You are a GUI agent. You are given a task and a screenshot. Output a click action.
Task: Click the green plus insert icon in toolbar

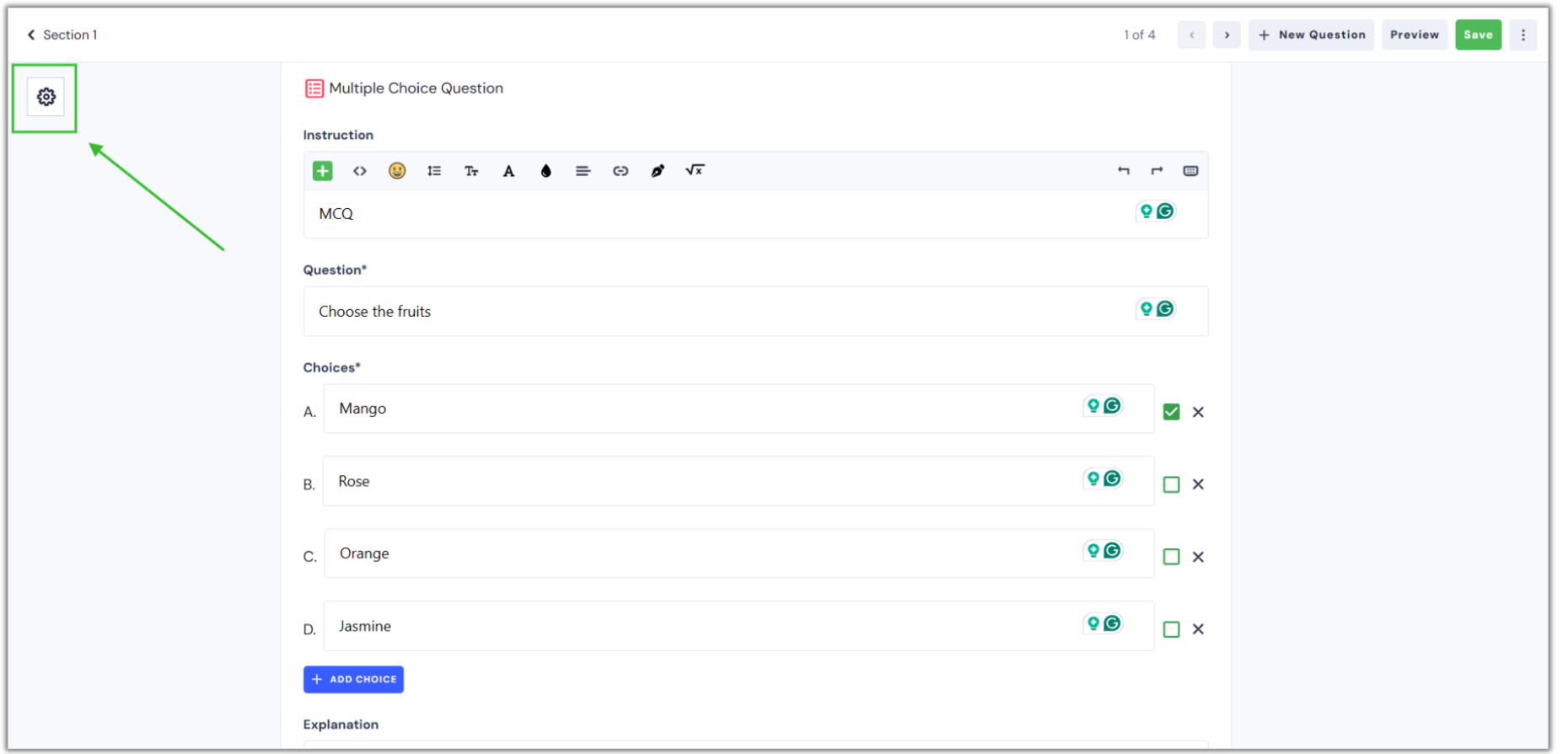point(322,171)
